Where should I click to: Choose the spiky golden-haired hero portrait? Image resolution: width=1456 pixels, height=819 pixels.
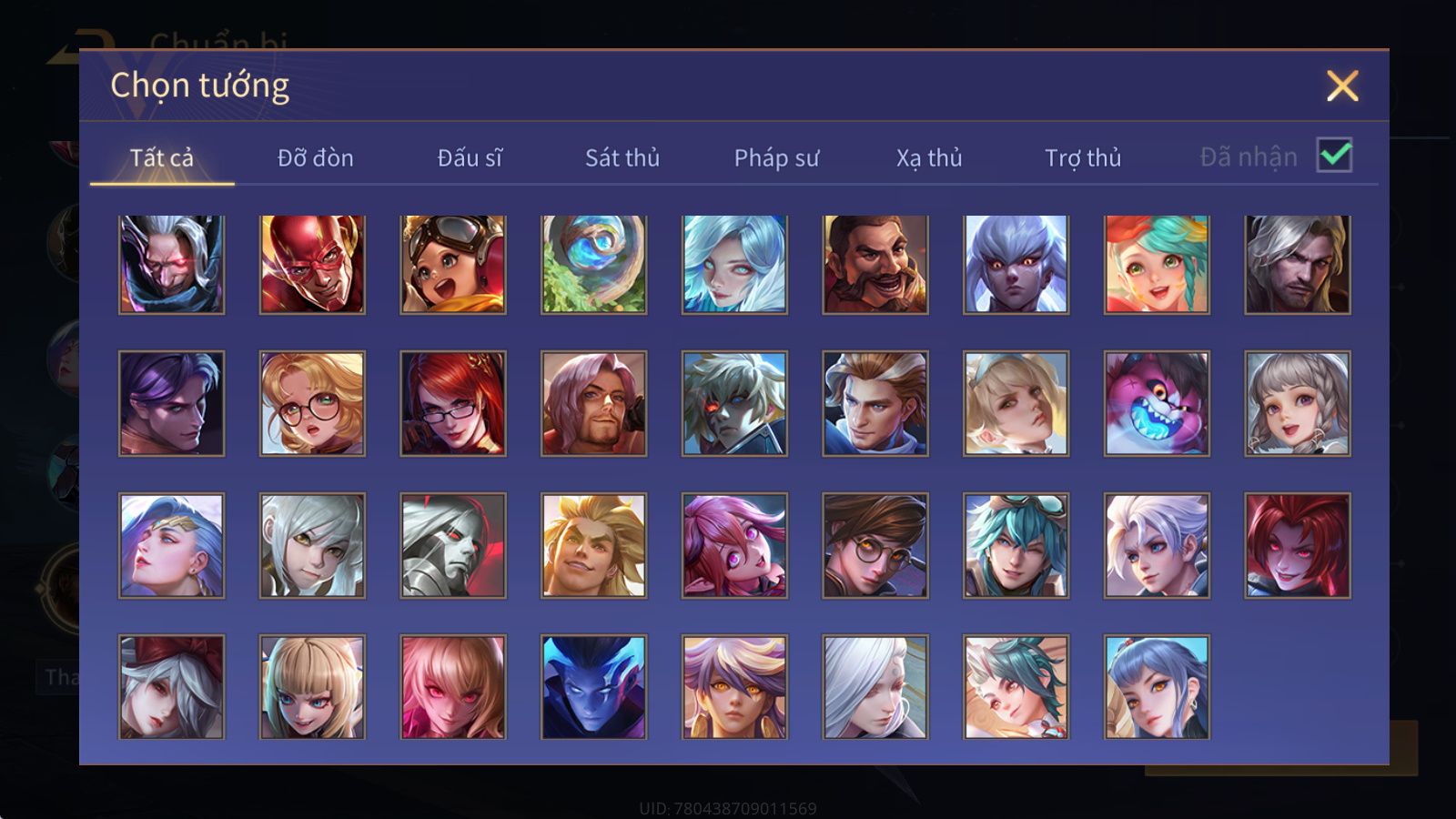click(x=593, y=545)
